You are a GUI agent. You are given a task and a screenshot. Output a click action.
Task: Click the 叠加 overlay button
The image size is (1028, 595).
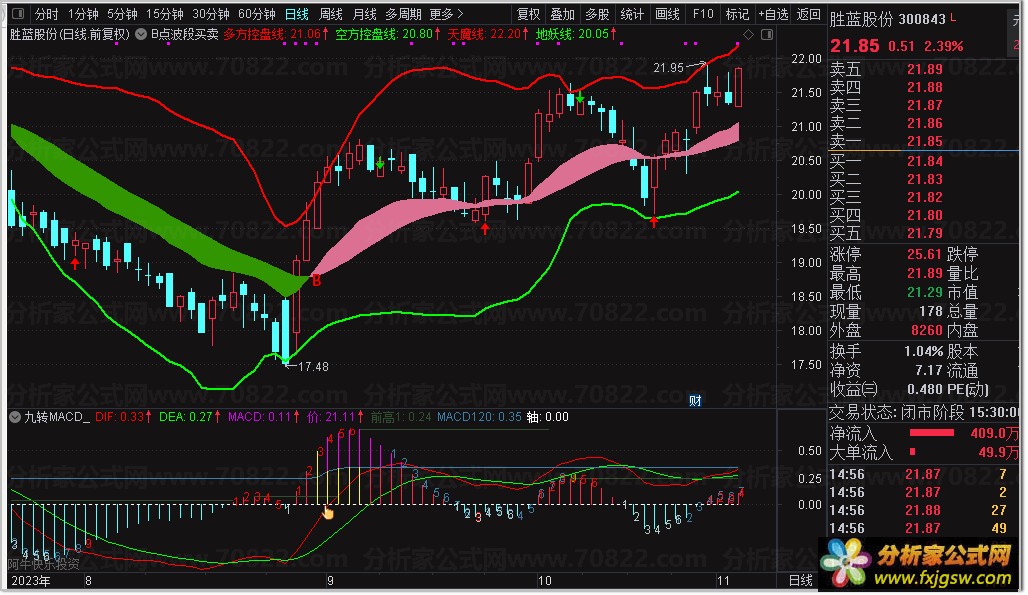[563, 14]
